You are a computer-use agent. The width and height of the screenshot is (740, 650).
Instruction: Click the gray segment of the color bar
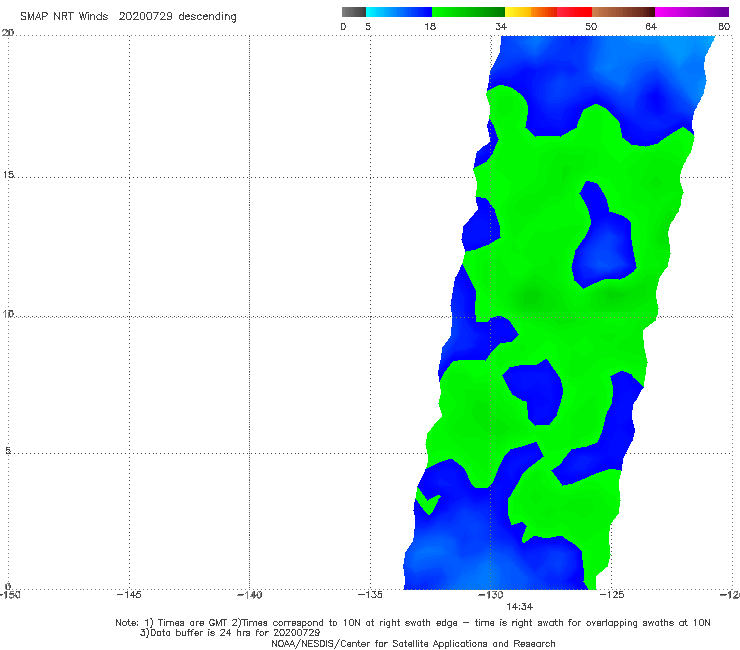pyautogui.click(x=353, y=12)
